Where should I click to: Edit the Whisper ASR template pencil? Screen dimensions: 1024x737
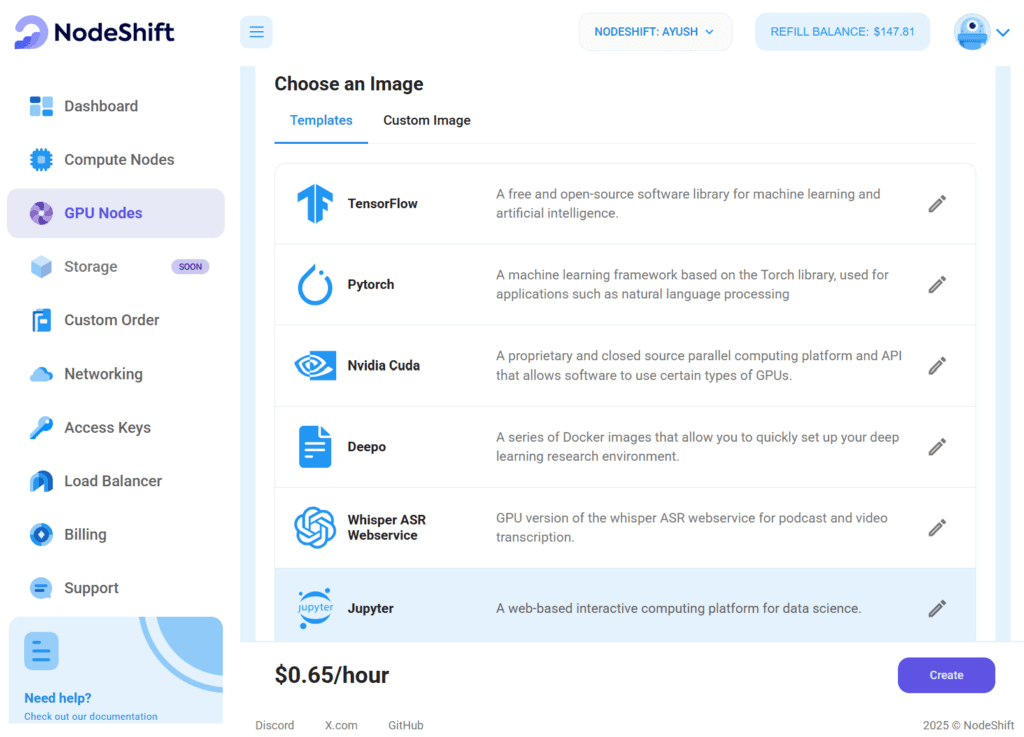point(937,527)
